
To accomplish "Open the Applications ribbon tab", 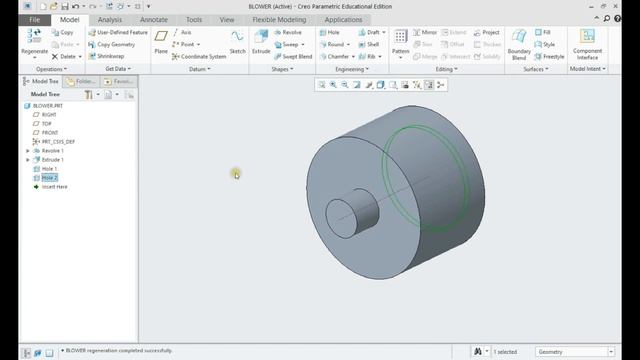I will [343, 20].
